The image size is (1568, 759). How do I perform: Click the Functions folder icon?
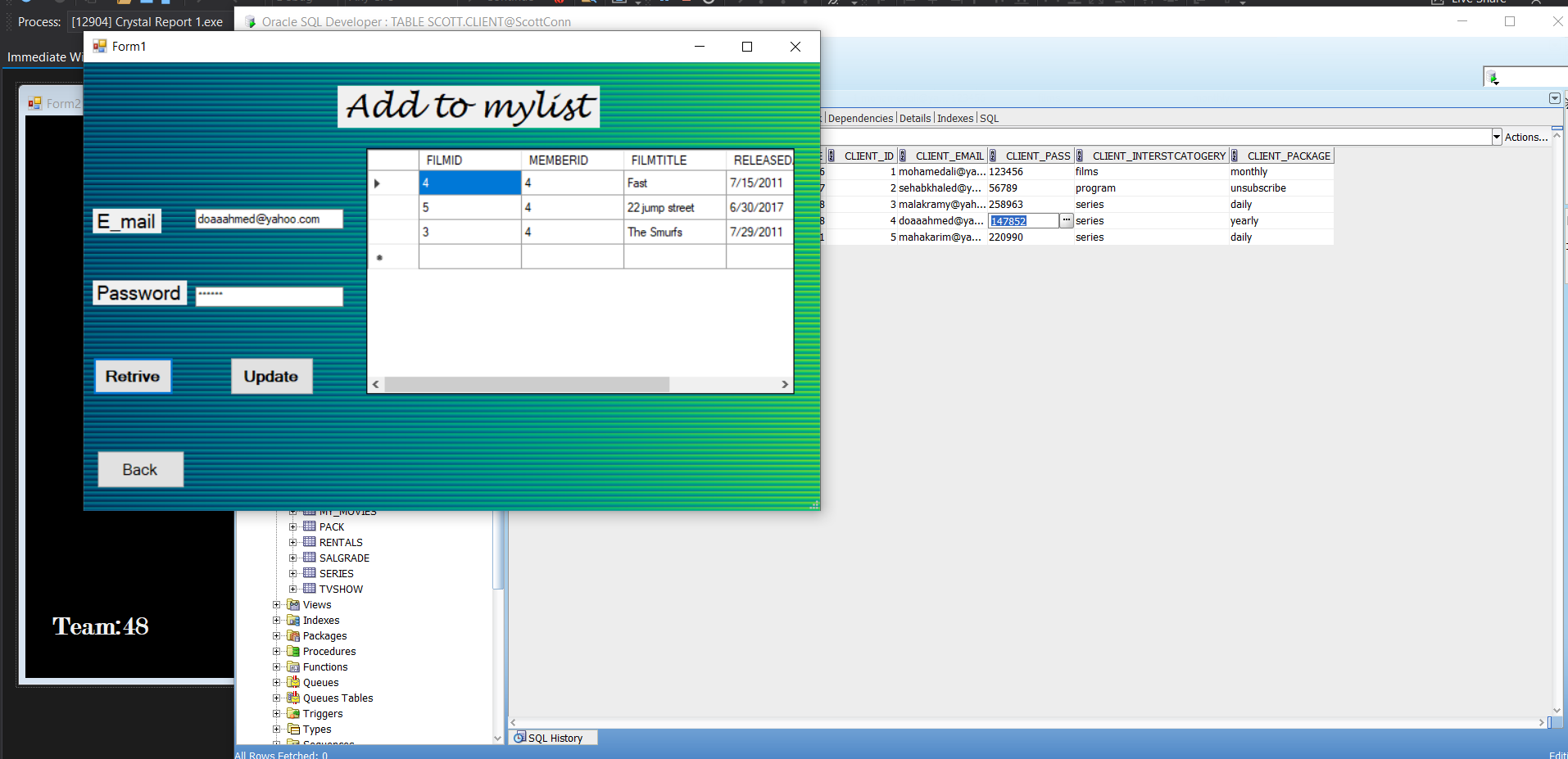[x=293, y=666]
